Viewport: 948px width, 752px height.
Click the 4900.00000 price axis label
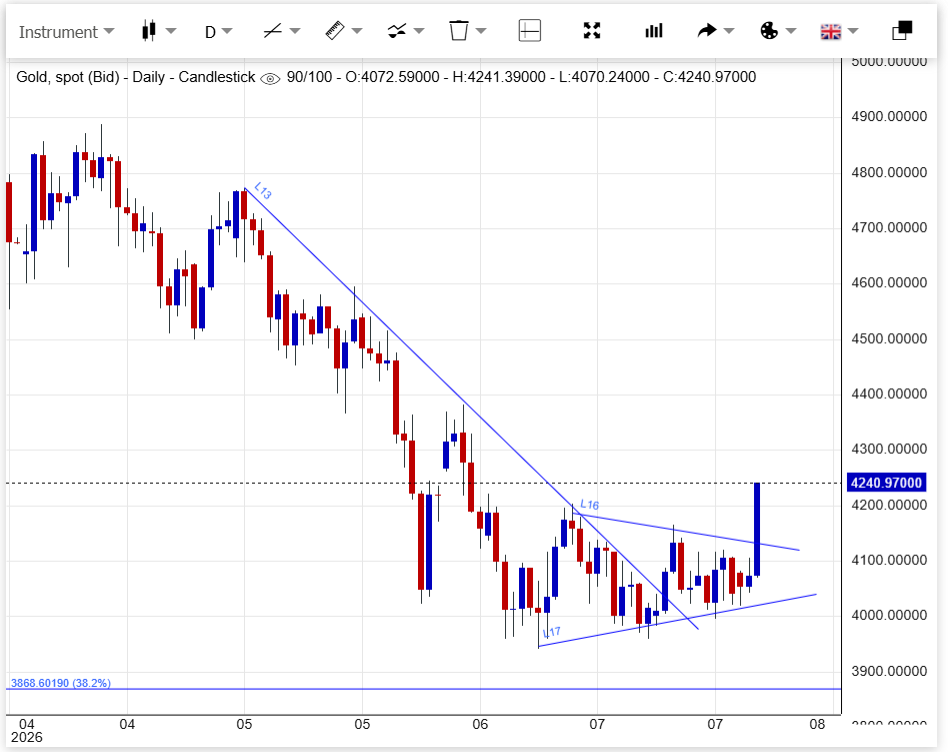[889, 117]
